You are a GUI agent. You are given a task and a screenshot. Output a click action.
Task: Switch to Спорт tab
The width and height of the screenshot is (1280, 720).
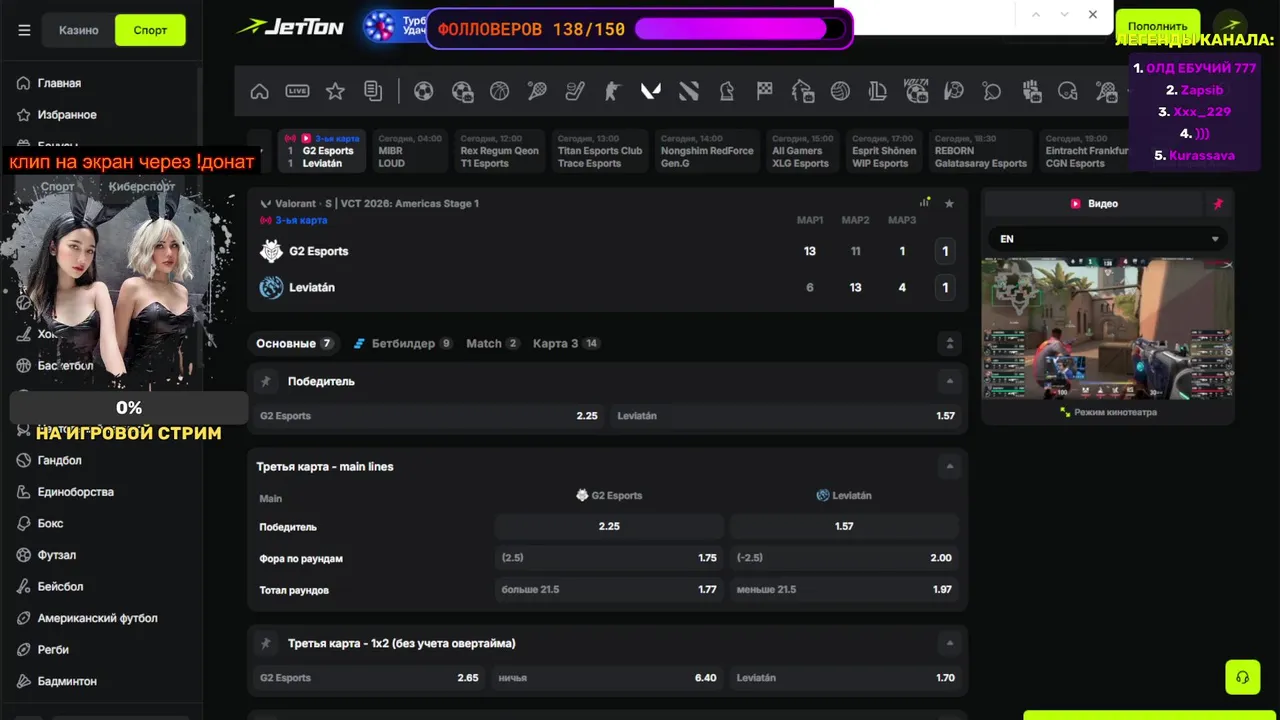pyautogui.click(x=150, y=30)
